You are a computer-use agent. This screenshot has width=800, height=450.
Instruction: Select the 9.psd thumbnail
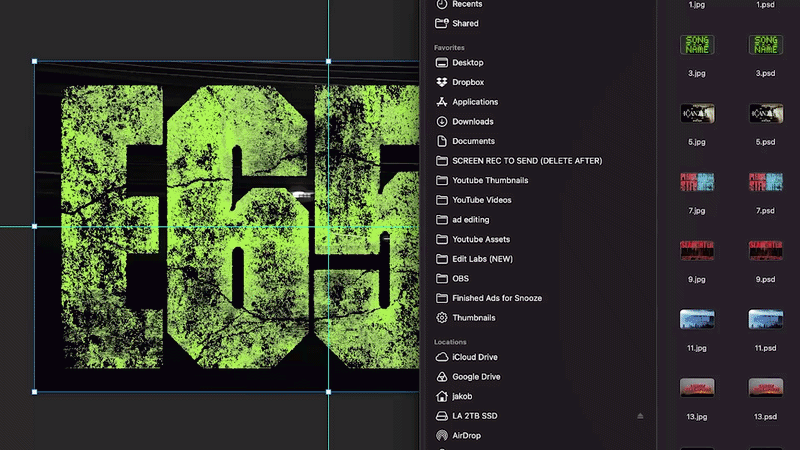pos(765,251)
